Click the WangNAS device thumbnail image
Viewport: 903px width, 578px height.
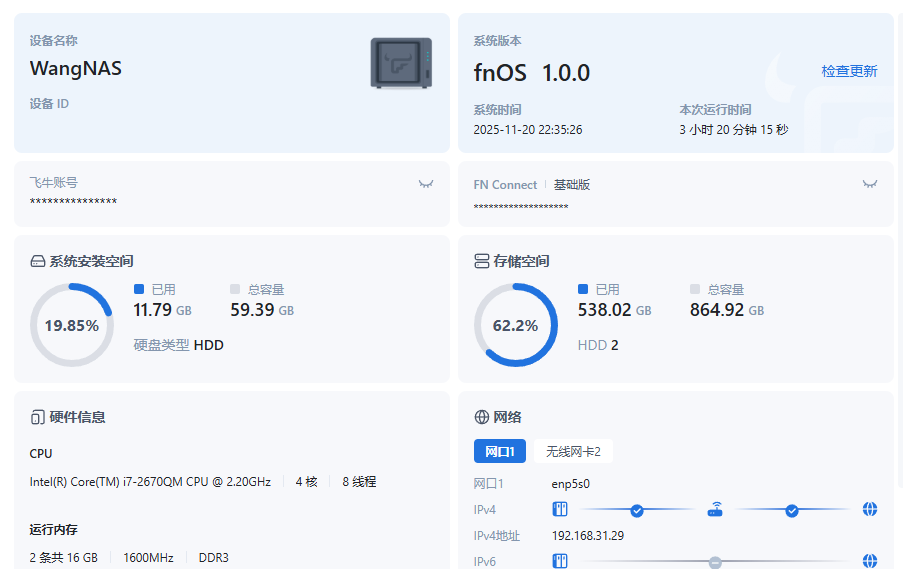[401, 63]
